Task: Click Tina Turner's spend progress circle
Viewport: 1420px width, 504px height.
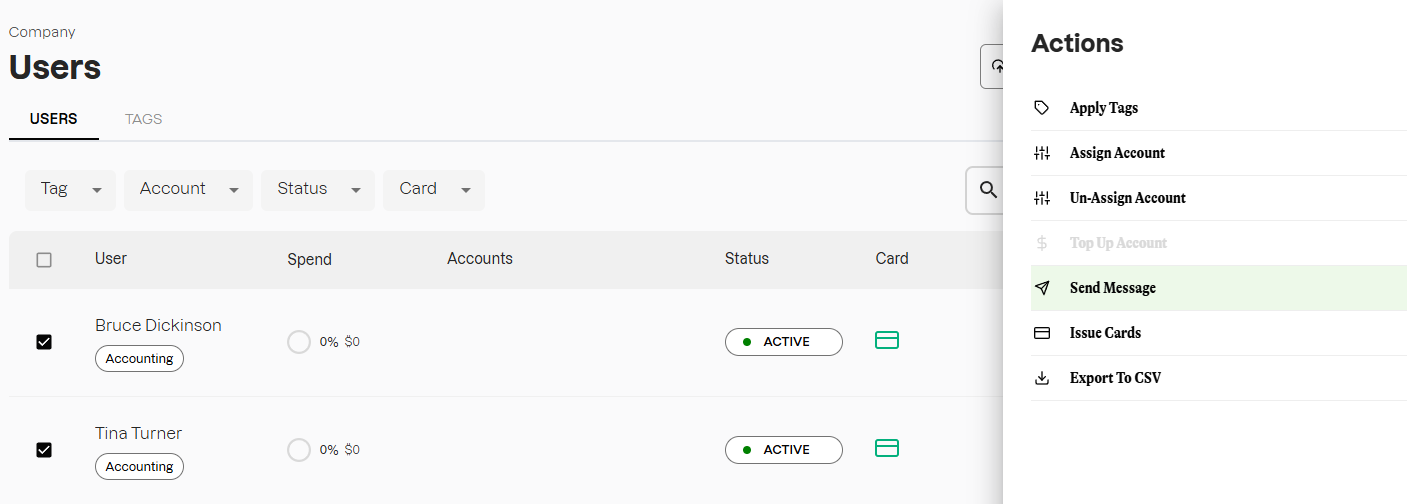Action: point(299,450)
